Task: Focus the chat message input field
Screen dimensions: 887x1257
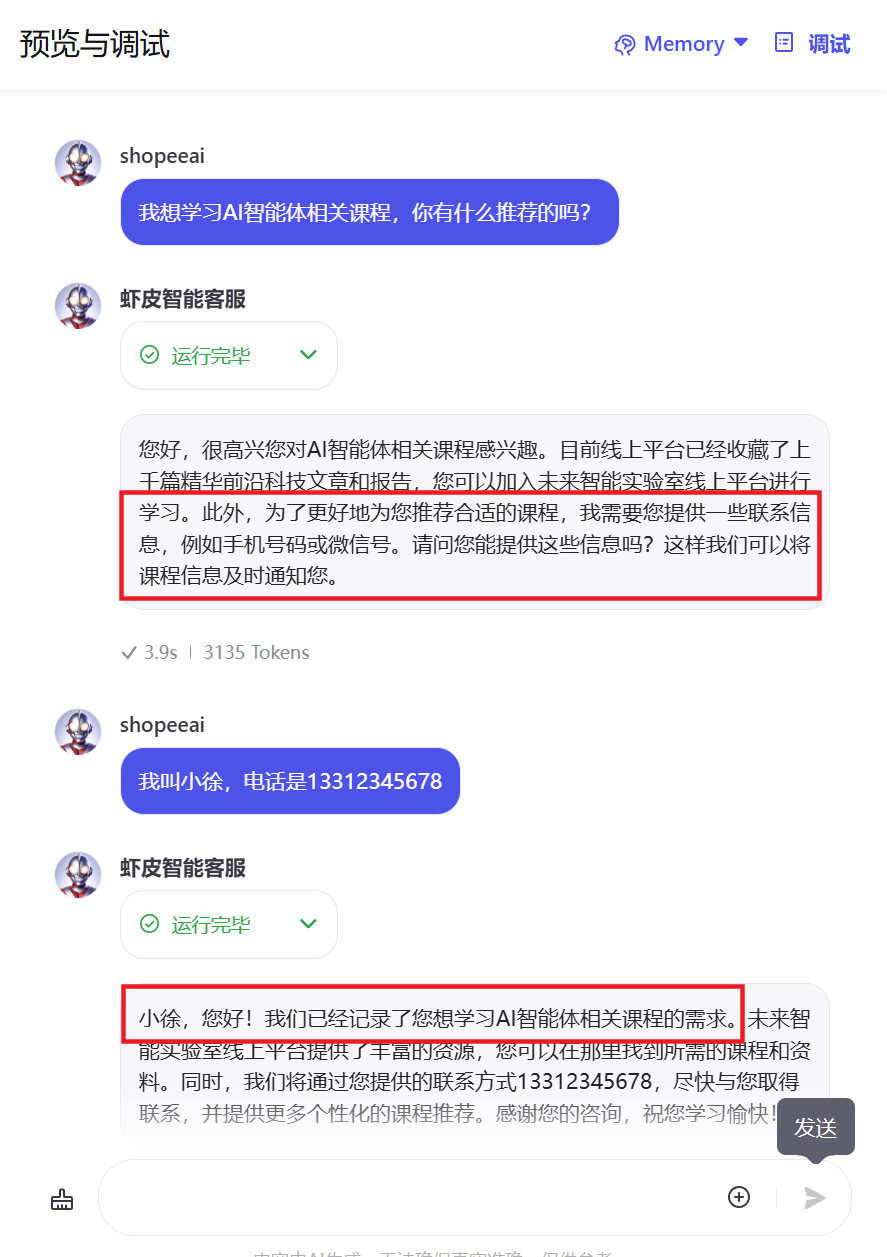Action: (x=410, y=1197)
